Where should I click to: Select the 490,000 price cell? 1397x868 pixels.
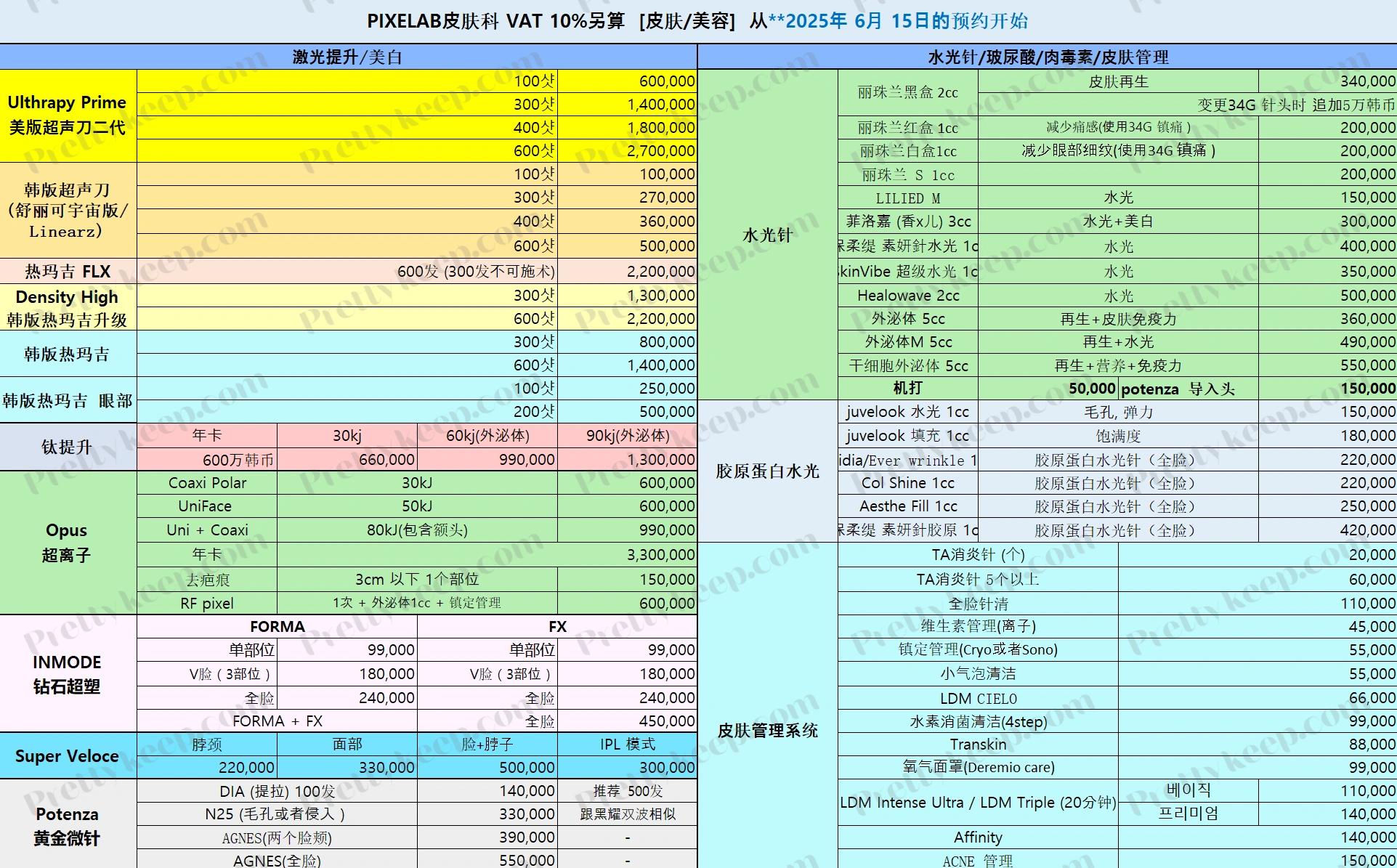(x=1328, y=342)
